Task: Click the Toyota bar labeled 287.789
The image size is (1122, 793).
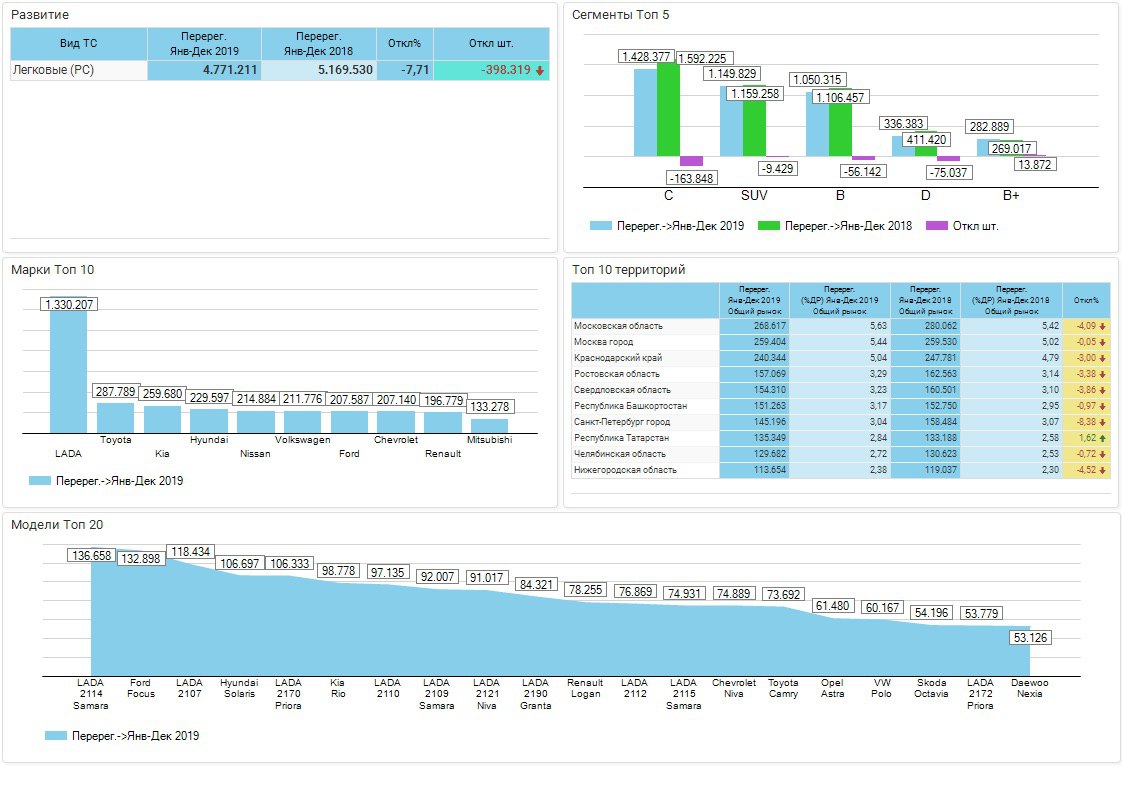Action: point(115,418)
